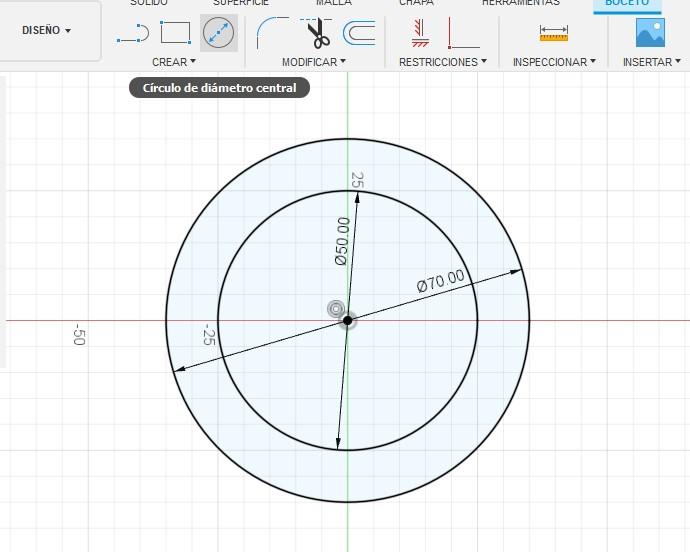Expand the INSERTAR menu
Image resolution: width=690 pixels, height=552 pixels.
click(652, 62)
